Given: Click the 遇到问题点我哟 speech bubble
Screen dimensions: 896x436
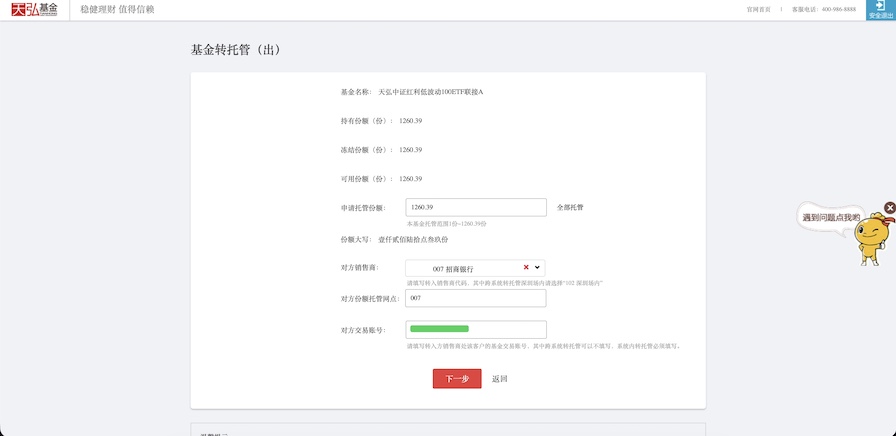Looking at the screenshot, I should click(x=830, y=217).
